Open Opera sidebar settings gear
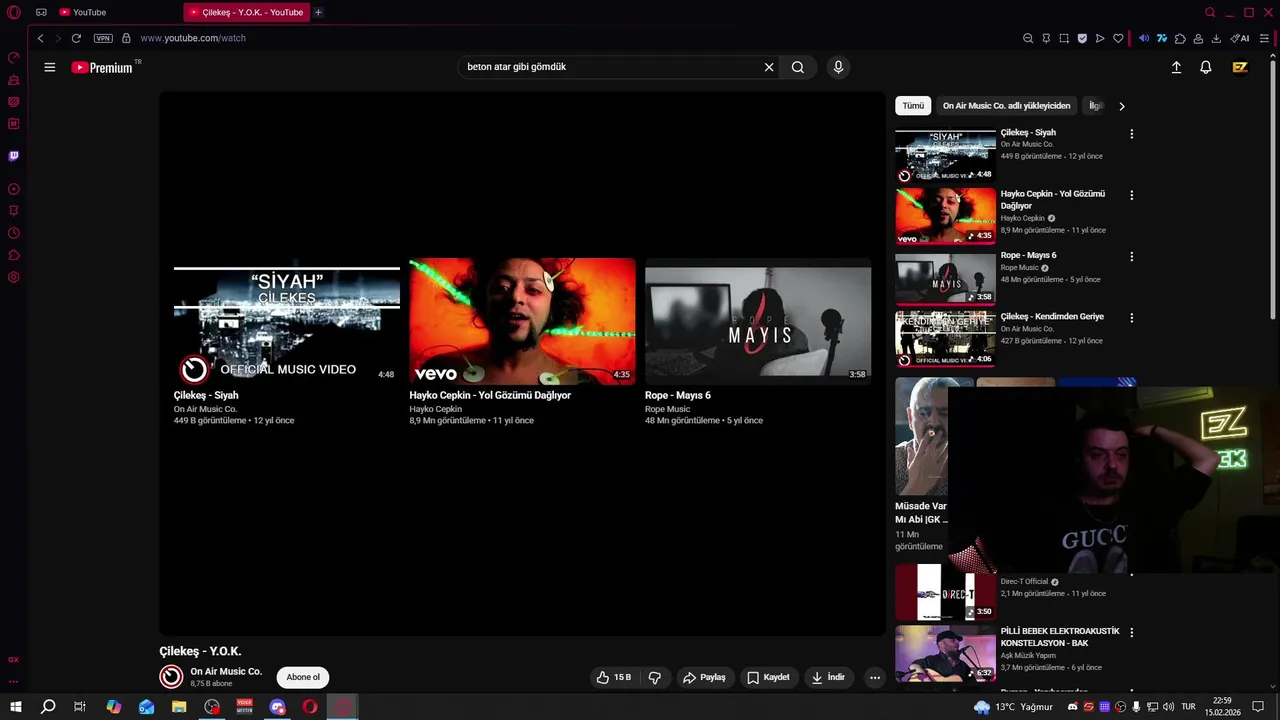This screenshot has height=720, width=1280. 14,277
